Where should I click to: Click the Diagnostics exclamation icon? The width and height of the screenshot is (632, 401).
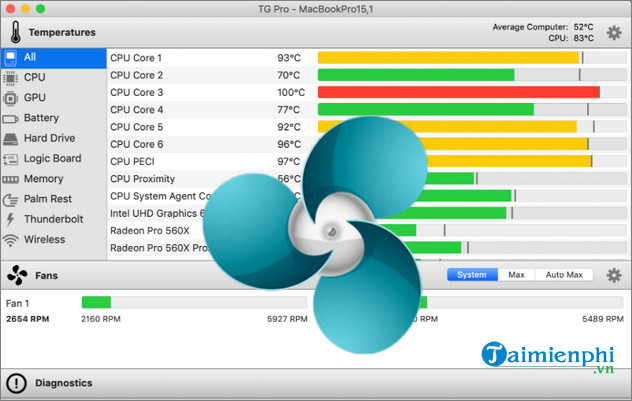click(16, 382)
